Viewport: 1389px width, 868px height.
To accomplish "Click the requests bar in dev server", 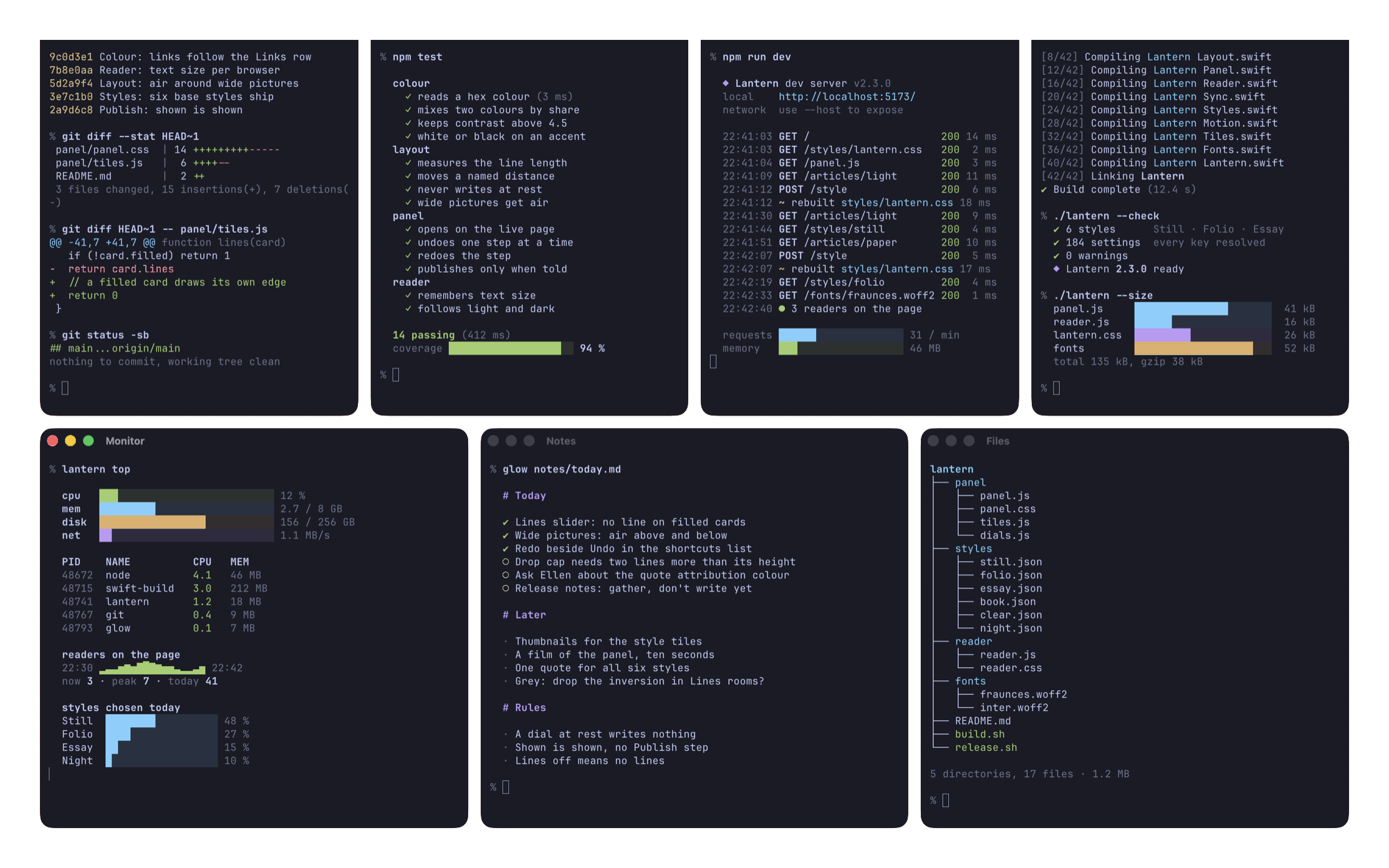I will pyautogui.click(x=840, y=335).
